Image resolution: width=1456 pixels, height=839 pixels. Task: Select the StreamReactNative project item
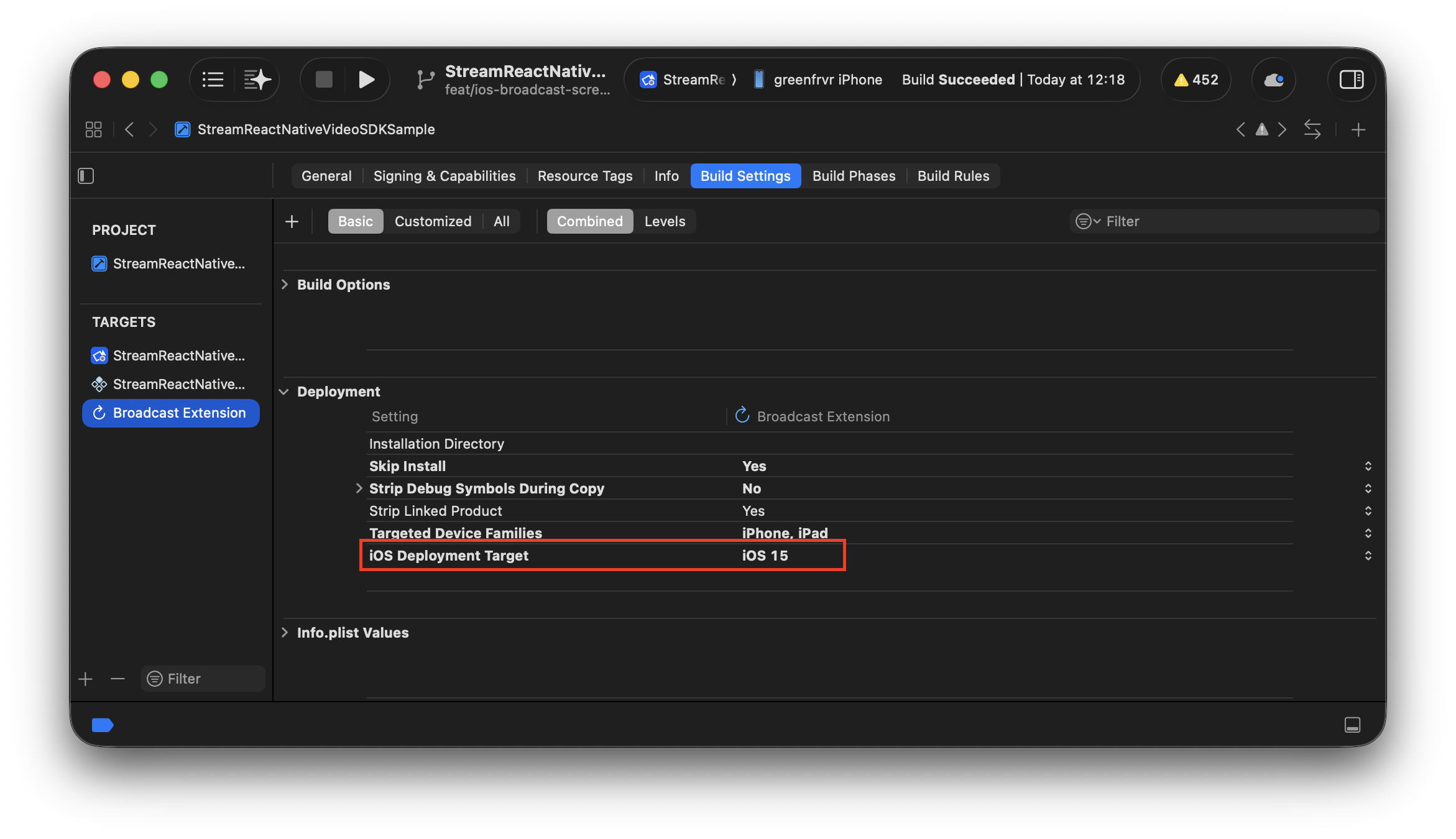click(x=170, y=264)
